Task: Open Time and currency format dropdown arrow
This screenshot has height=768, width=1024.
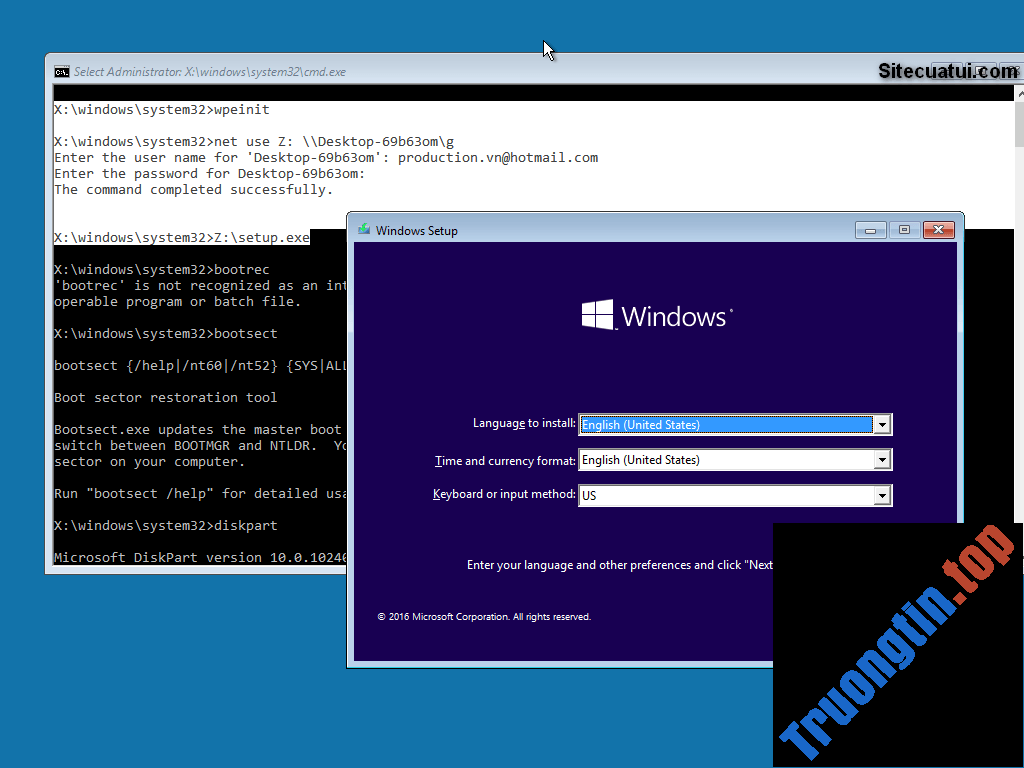Action: click(881, 460)
